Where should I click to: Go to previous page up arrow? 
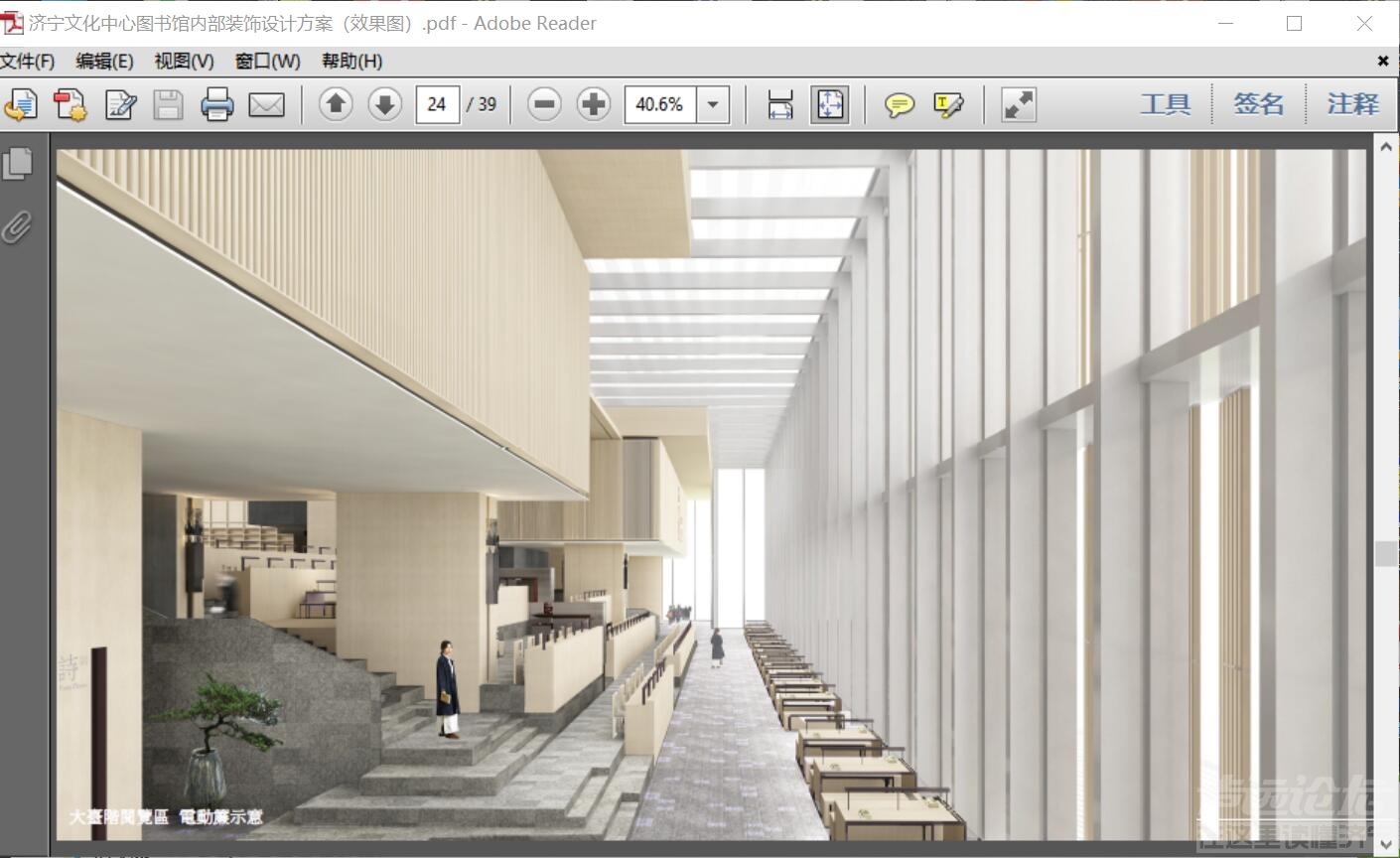(336, 103)
